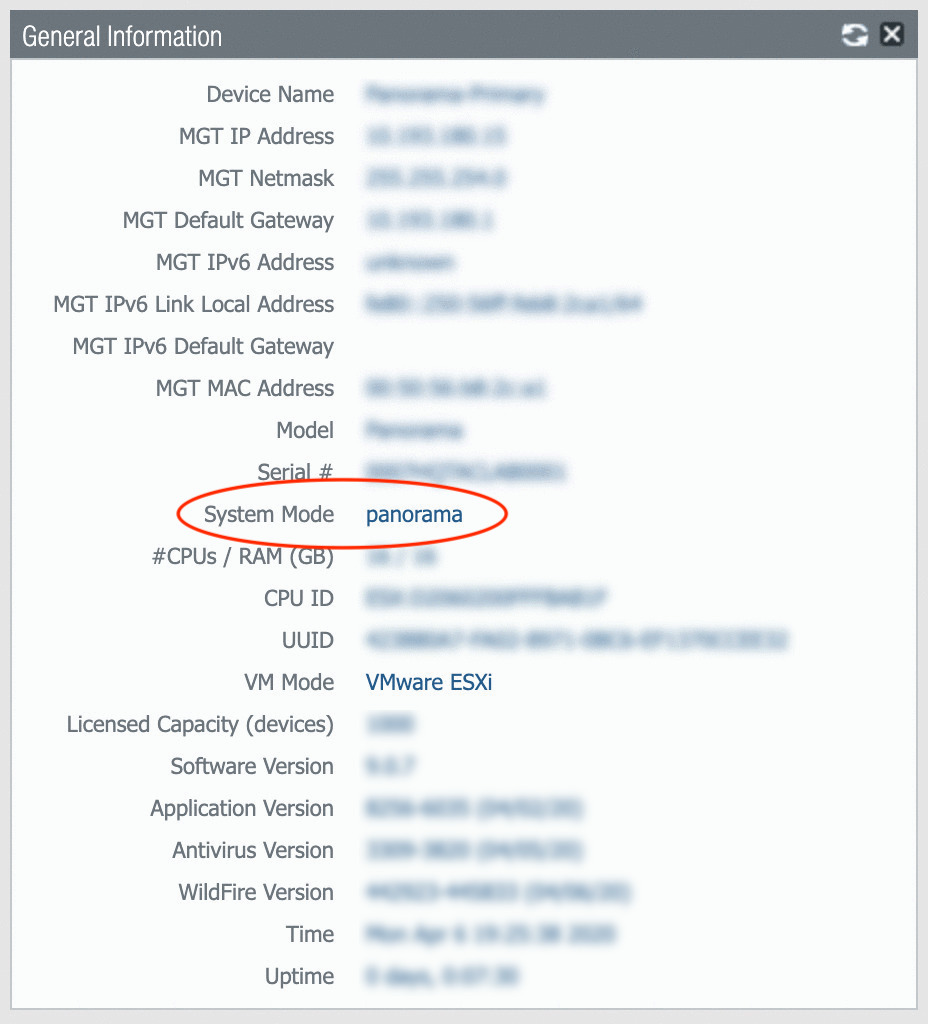Image resolution: width=928 pixels, height=1024 pixels.
Task: Select the Uptime label
Action: click(300, 977)
